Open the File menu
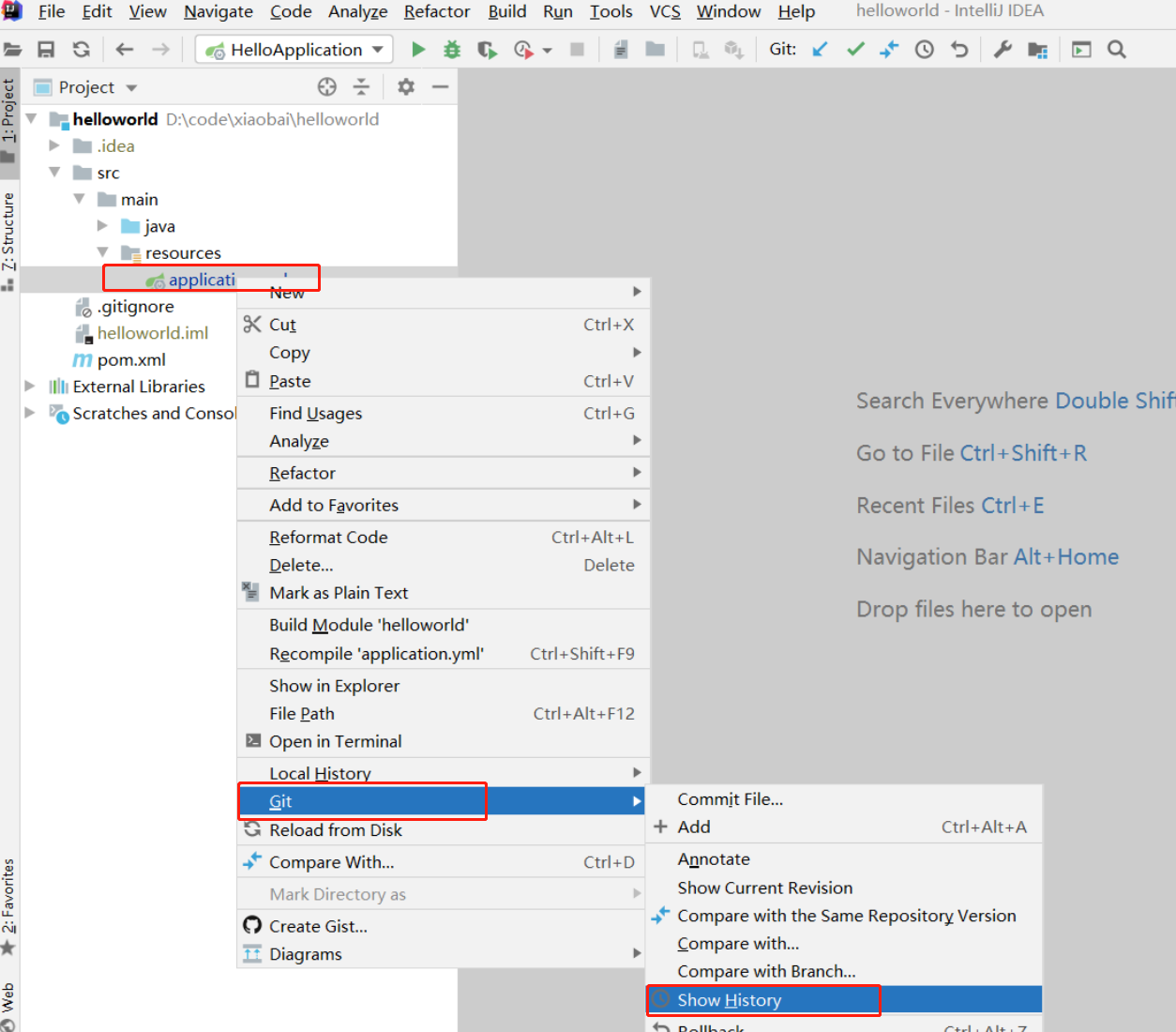This screenshot has width=1176, height=1032. (52, 11)
